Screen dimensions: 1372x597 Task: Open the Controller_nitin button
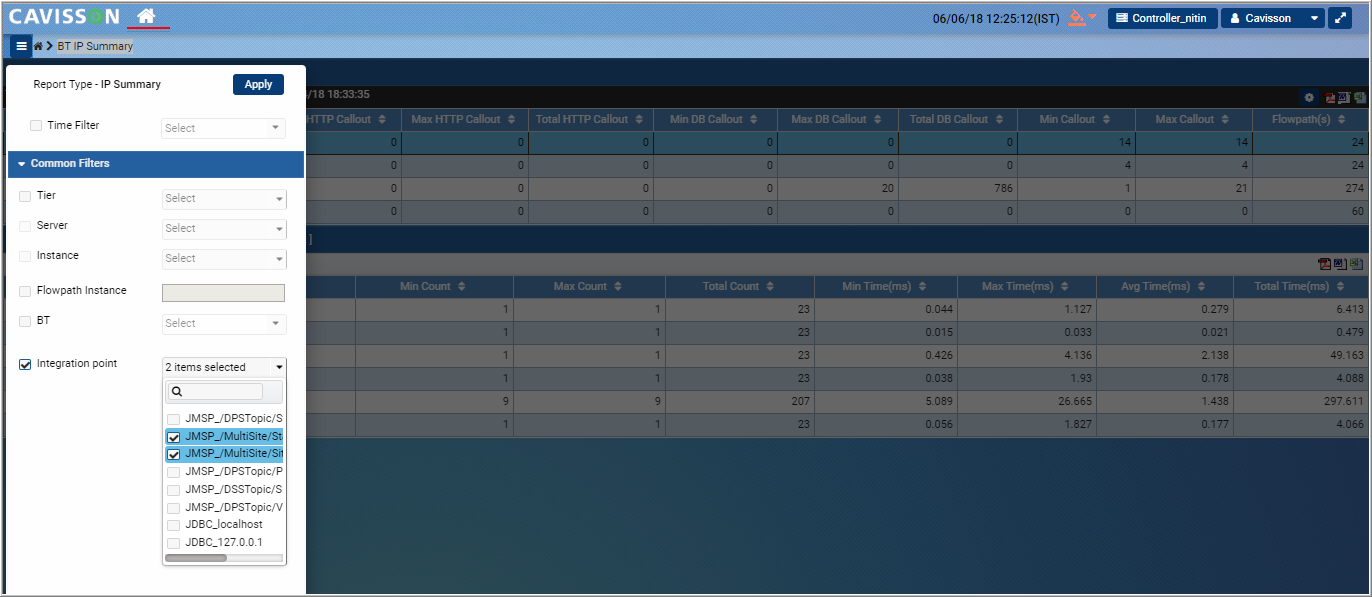click(1162, 18)
